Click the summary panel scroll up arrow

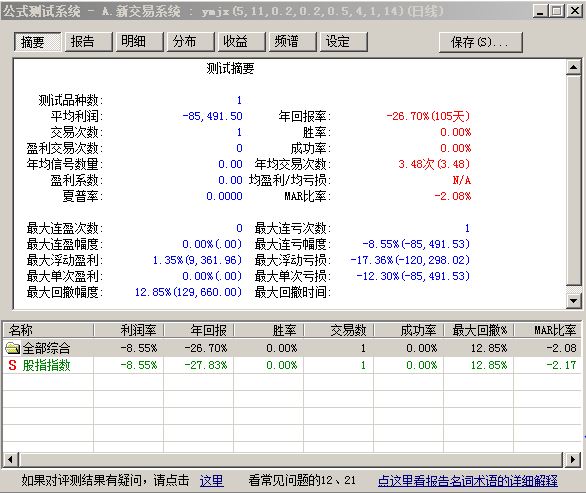(x=573, y=67)
